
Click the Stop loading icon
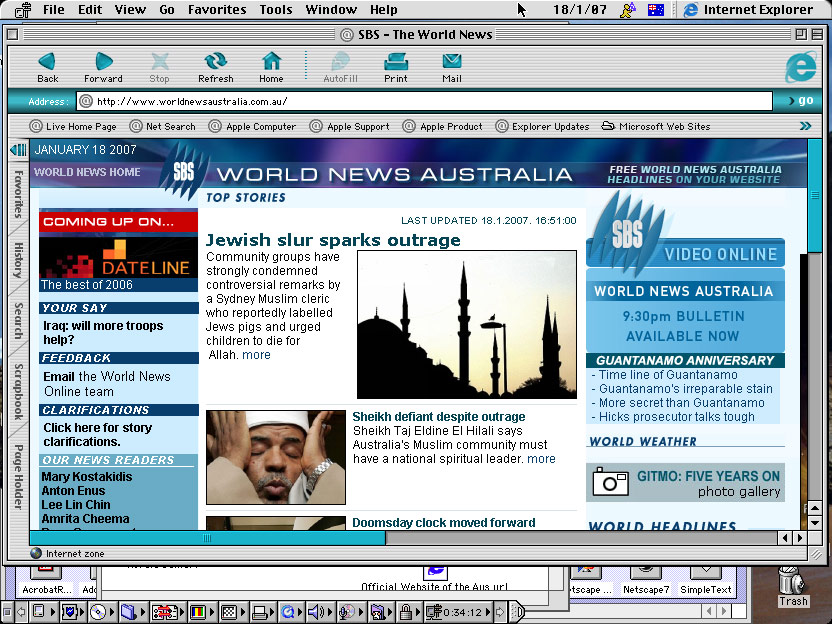159,67
